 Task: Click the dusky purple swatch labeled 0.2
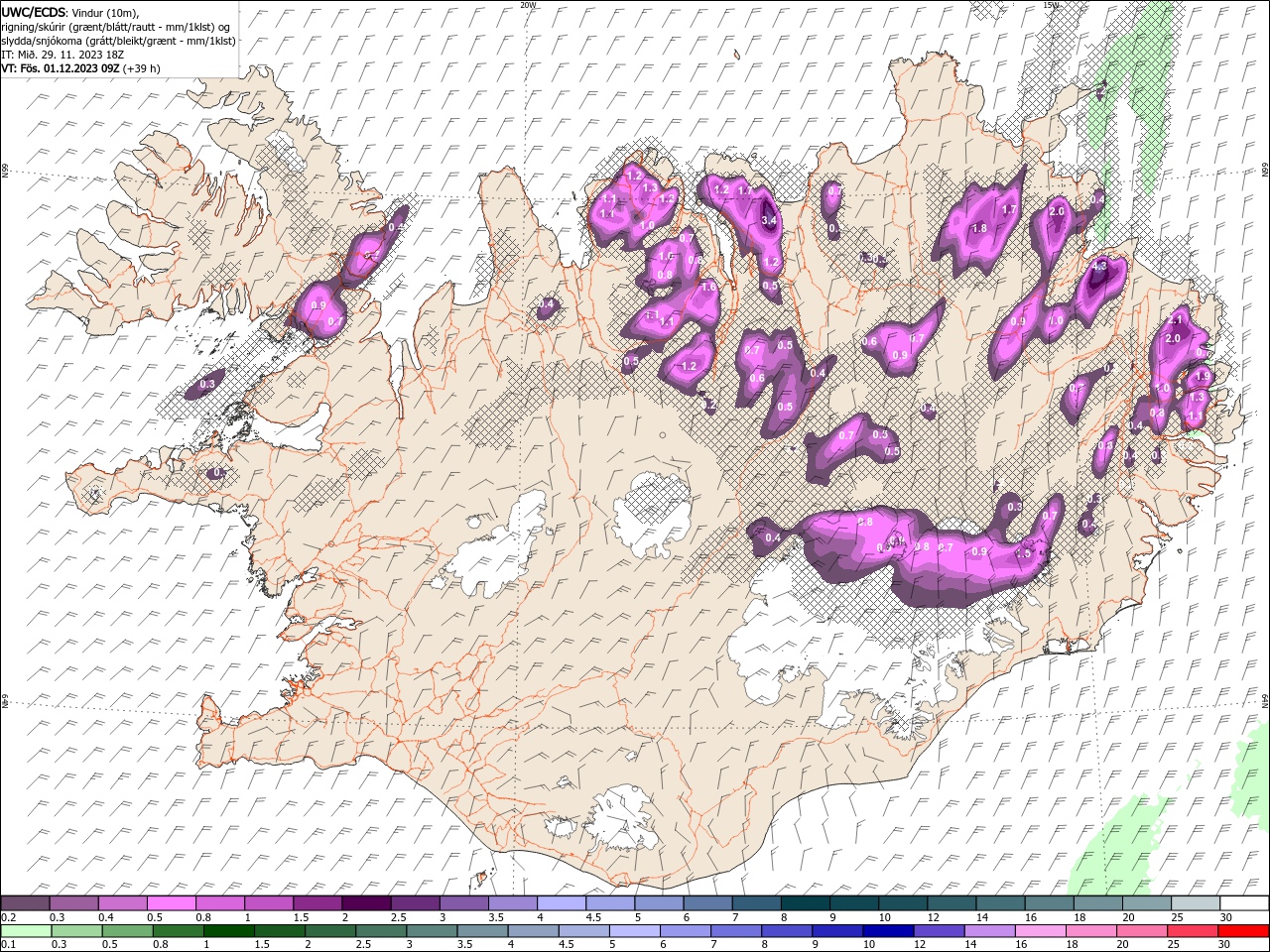[x=25, y=902]
